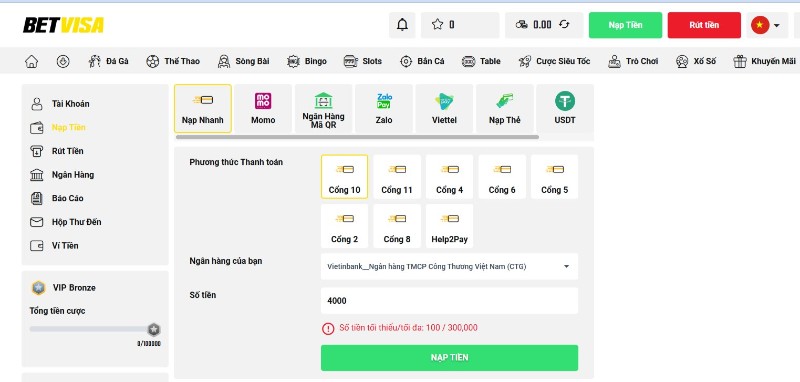Choose the Help2Pay gateway option

click(449, 226)
